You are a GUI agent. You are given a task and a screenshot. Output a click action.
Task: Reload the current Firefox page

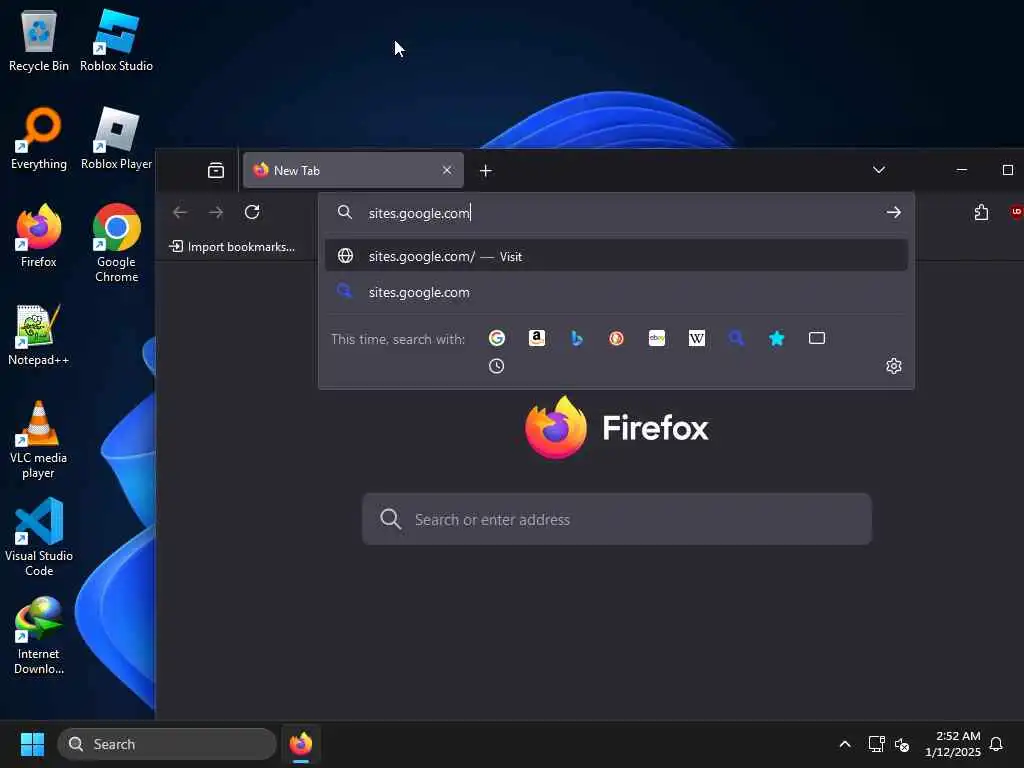click(252, 212)
